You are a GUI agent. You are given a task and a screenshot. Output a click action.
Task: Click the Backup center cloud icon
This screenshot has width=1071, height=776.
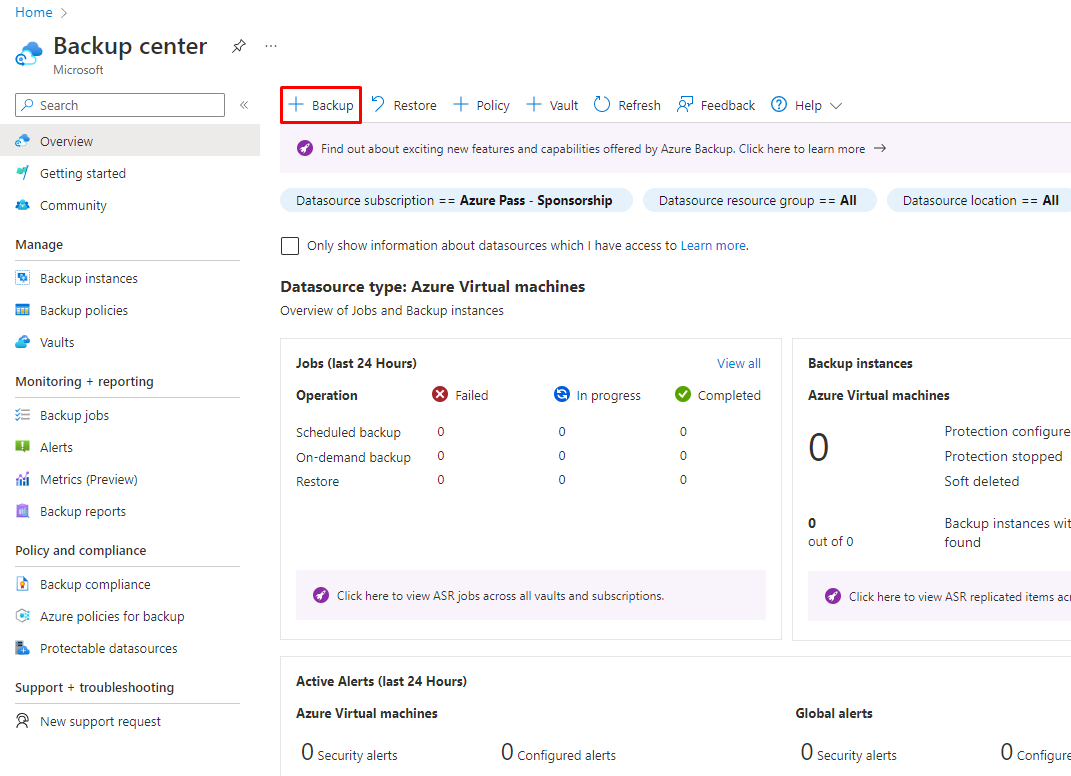point(29,55)
